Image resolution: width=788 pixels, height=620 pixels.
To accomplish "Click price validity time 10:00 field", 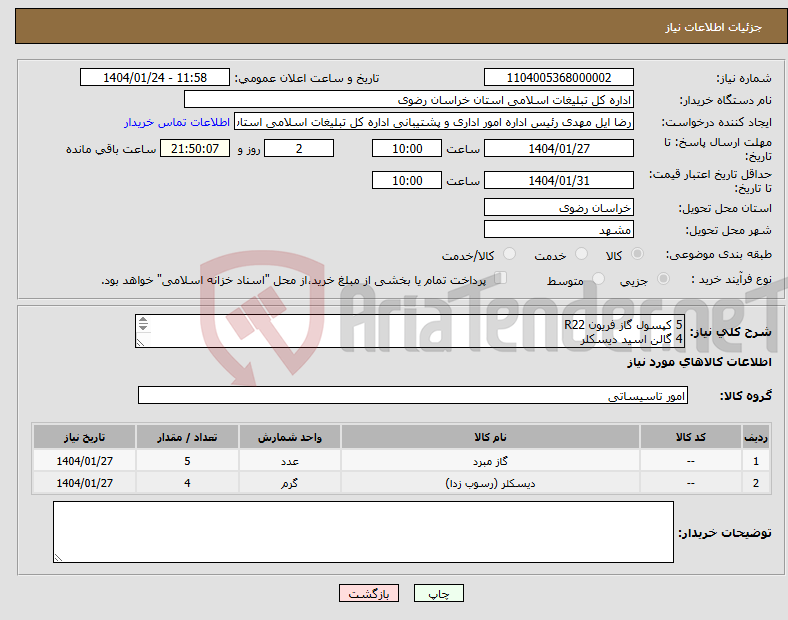I will [407, 180].
